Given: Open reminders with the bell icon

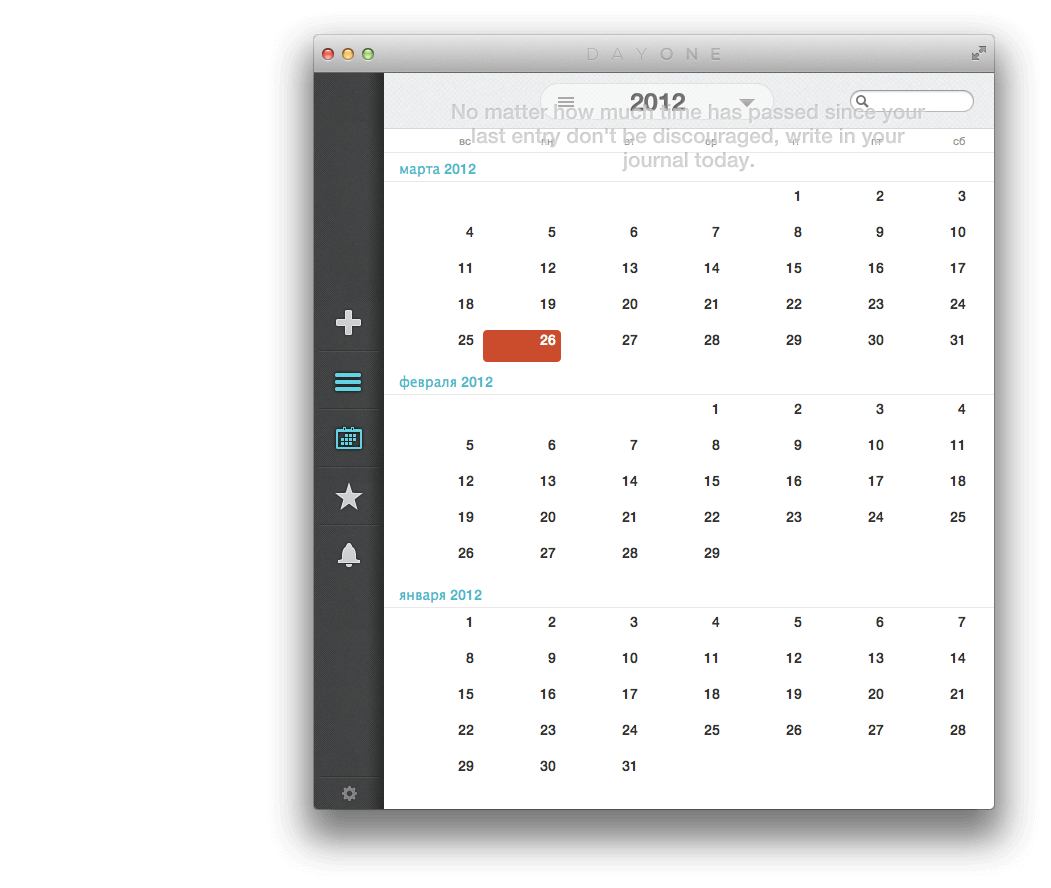Looking at the screenshot, I should [349, 555].
